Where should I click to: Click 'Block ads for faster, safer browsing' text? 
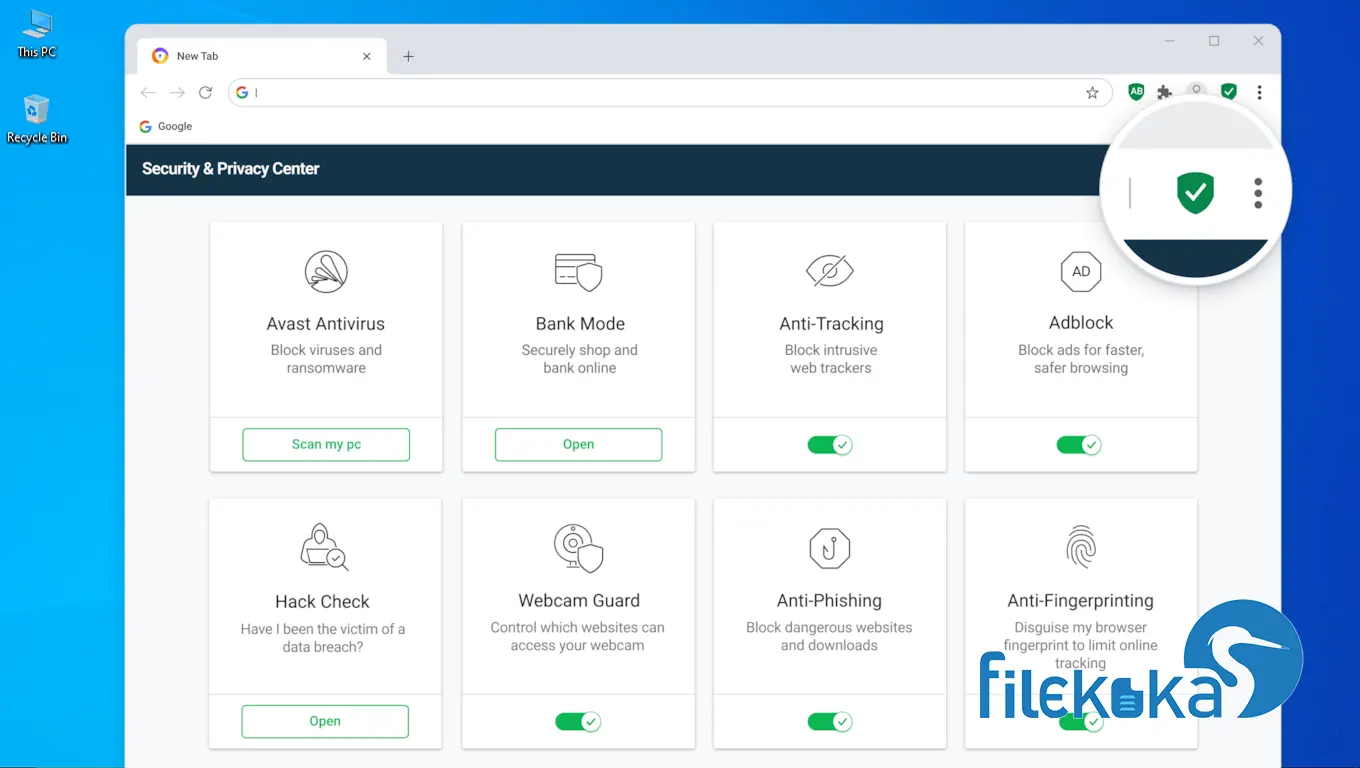point(1081,359)
